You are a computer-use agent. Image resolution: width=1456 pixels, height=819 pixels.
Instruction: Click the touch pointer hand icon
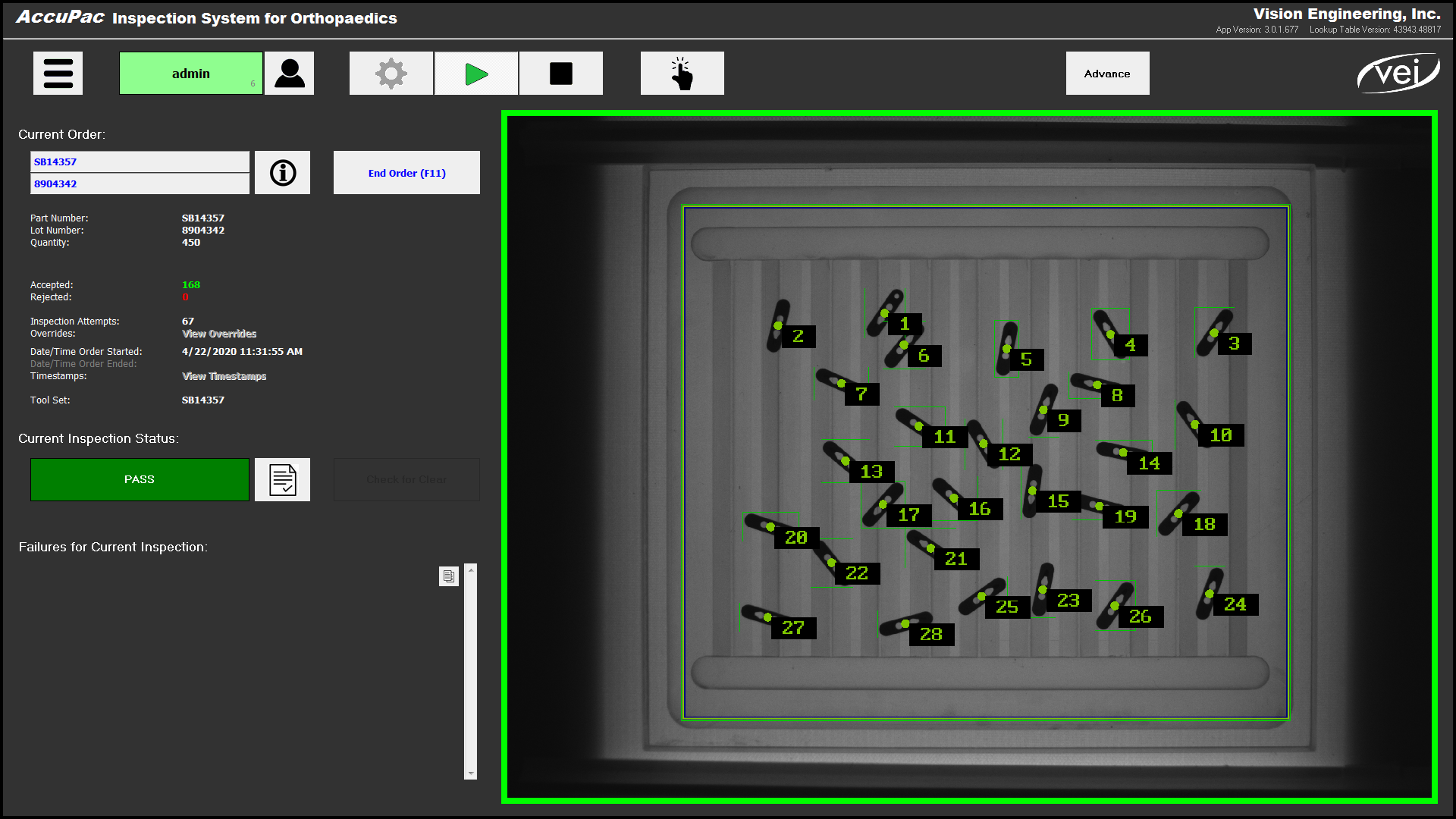click(x=682, y=74)
